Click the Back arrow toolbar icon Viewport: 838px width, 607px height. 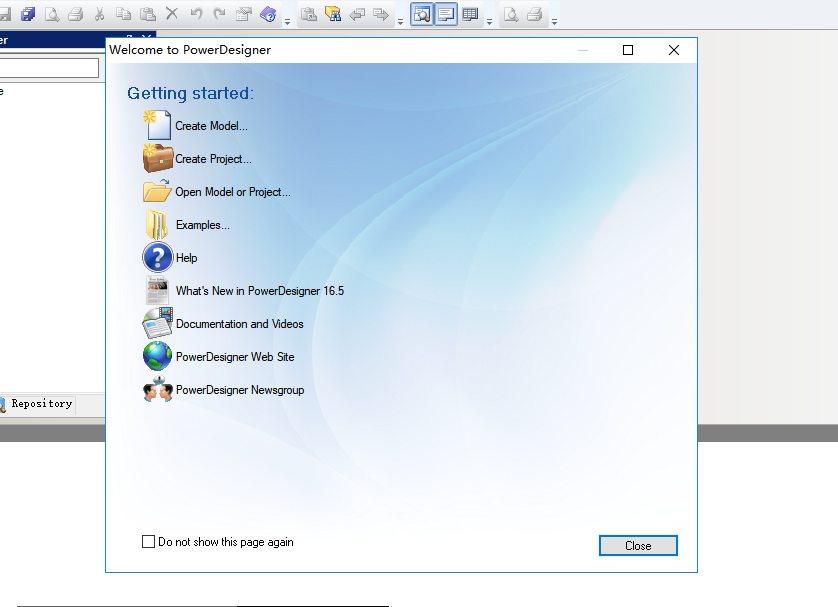point(356,14)
